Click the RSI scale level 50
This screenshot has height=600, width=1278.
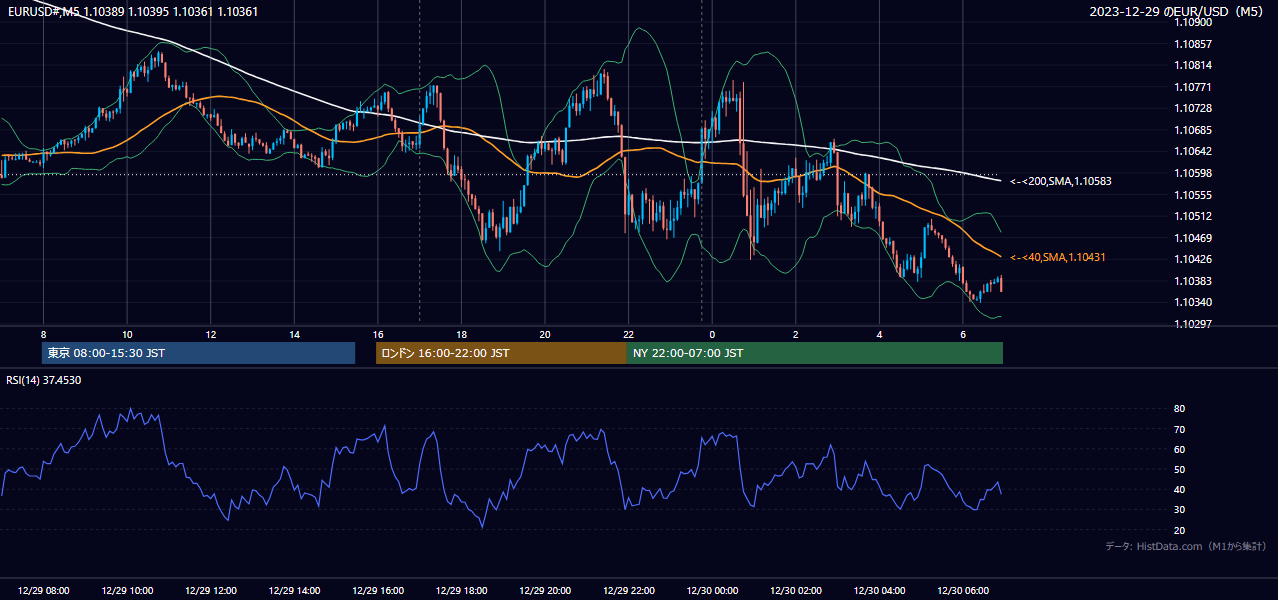[1180, 470]
